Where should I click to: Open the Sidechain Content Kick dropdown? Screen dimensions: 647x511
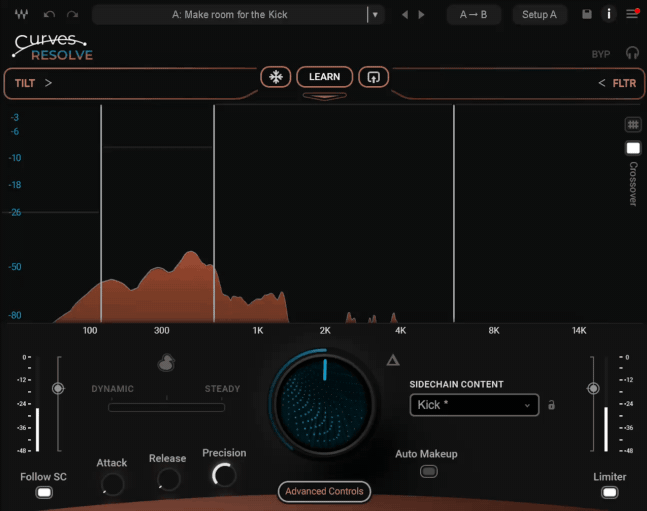click(x=474, y=405)
